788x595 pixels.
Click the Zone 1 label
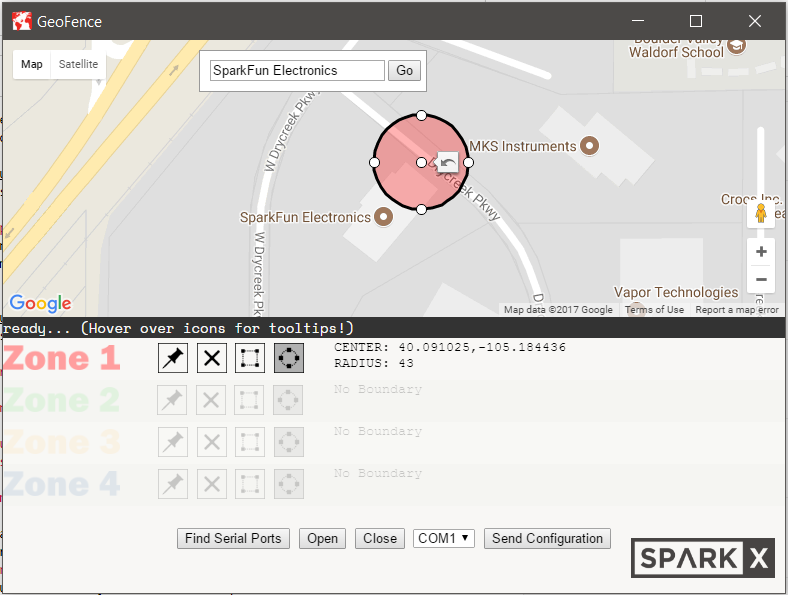pos(62,358)
